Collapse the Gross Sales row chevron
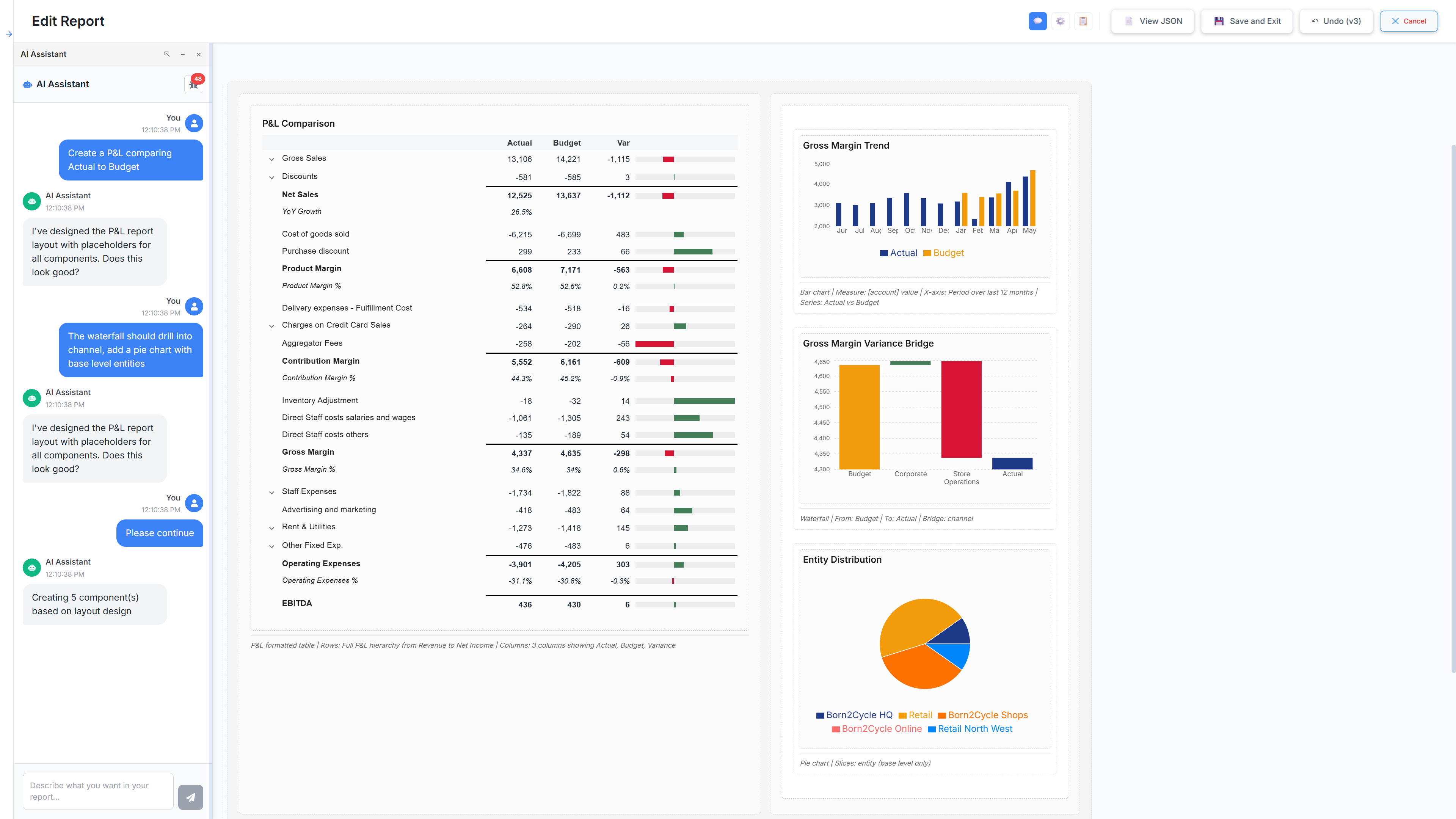Screen dimensions: 1456x819 [x=272, y=159]
